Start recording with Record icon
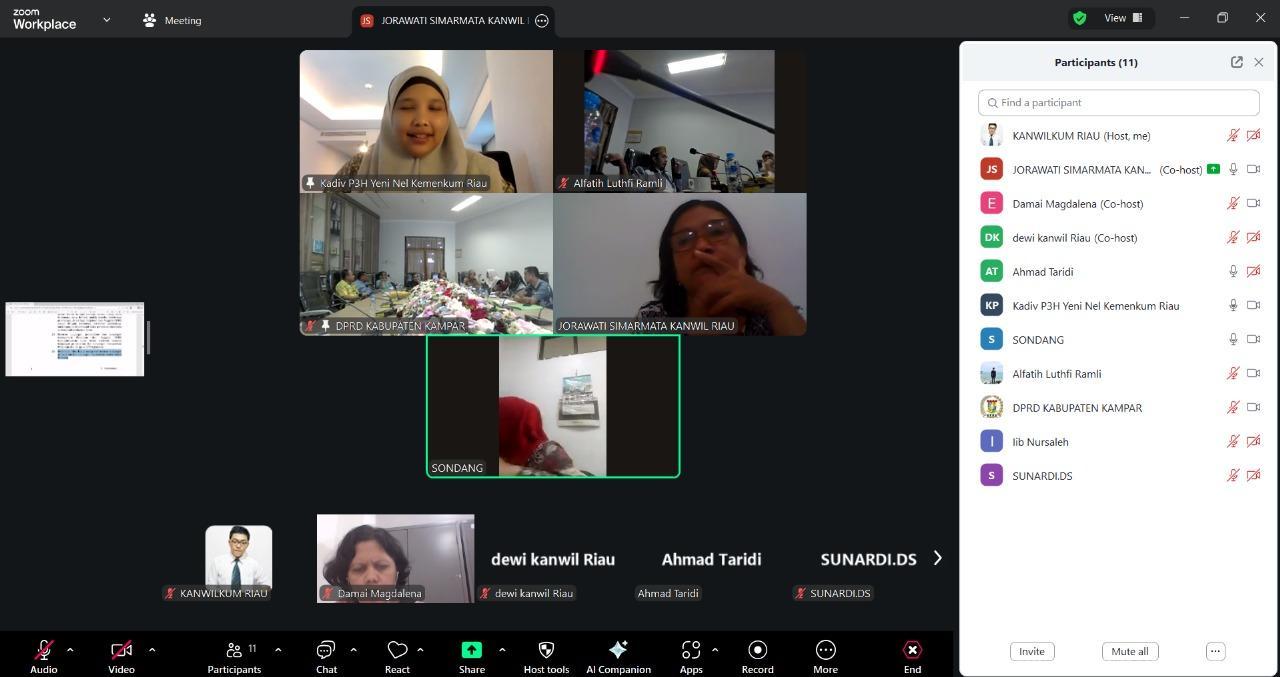Screen dimensions: 1280x677 coord(757,650)
